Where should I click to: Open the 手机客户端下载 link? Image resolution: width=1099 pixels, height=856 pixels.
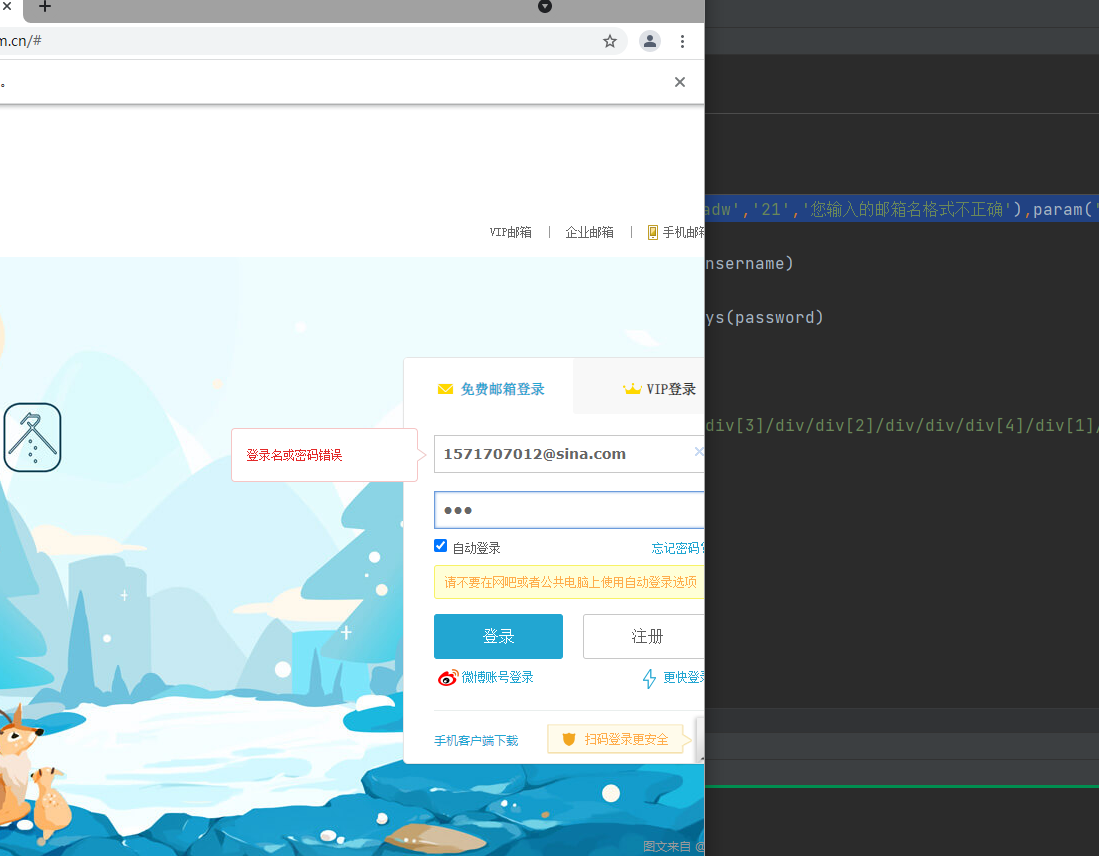[476, 740]
